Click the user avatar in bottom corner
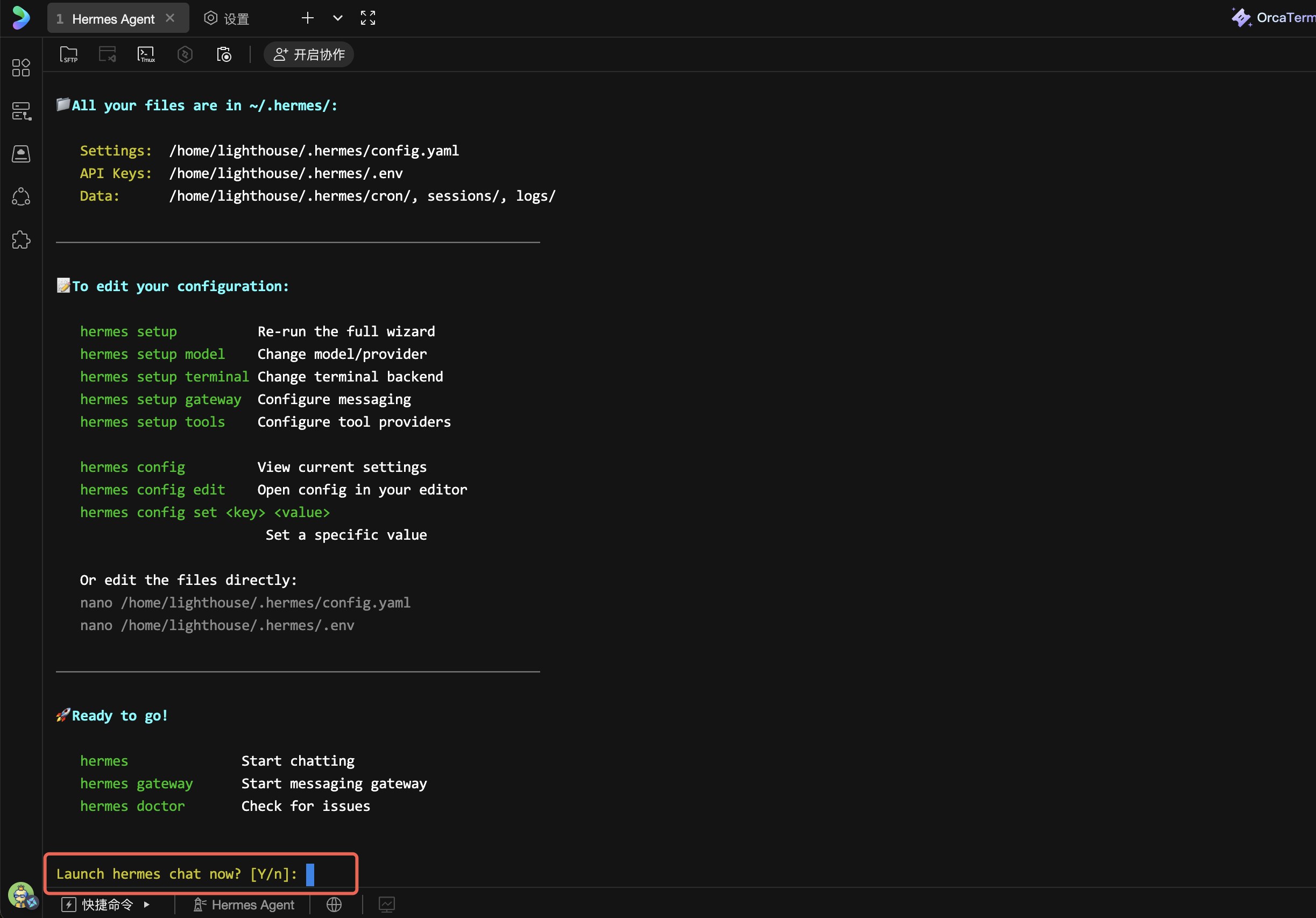Image resolution: width=1316 pixels, height=918 pixels. click(x=21, y=894)
